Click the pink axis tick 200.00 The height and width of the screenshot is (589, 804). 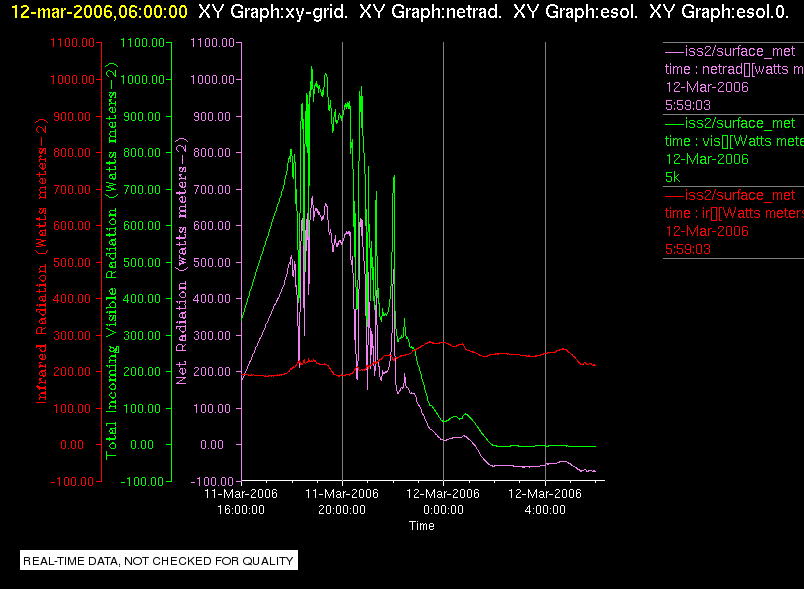point(212,372)
